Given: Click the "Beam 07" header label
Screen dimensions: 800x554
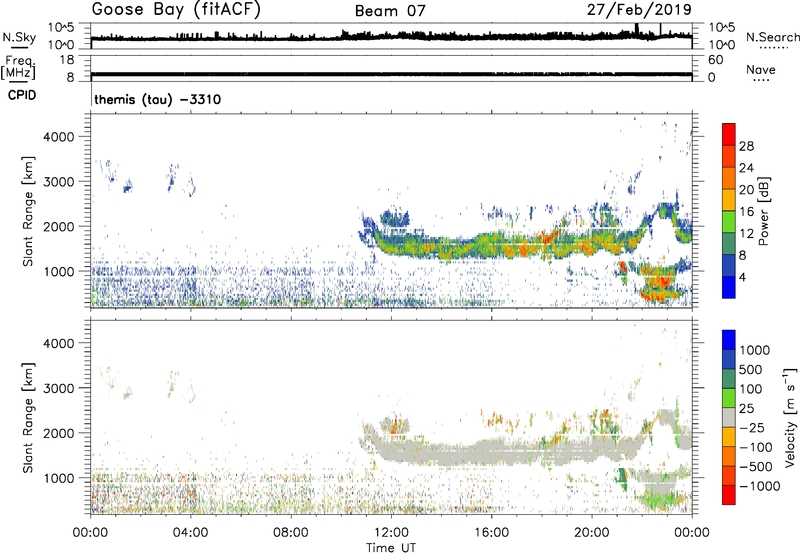Looking at the screenshot, I should point(390,11).
